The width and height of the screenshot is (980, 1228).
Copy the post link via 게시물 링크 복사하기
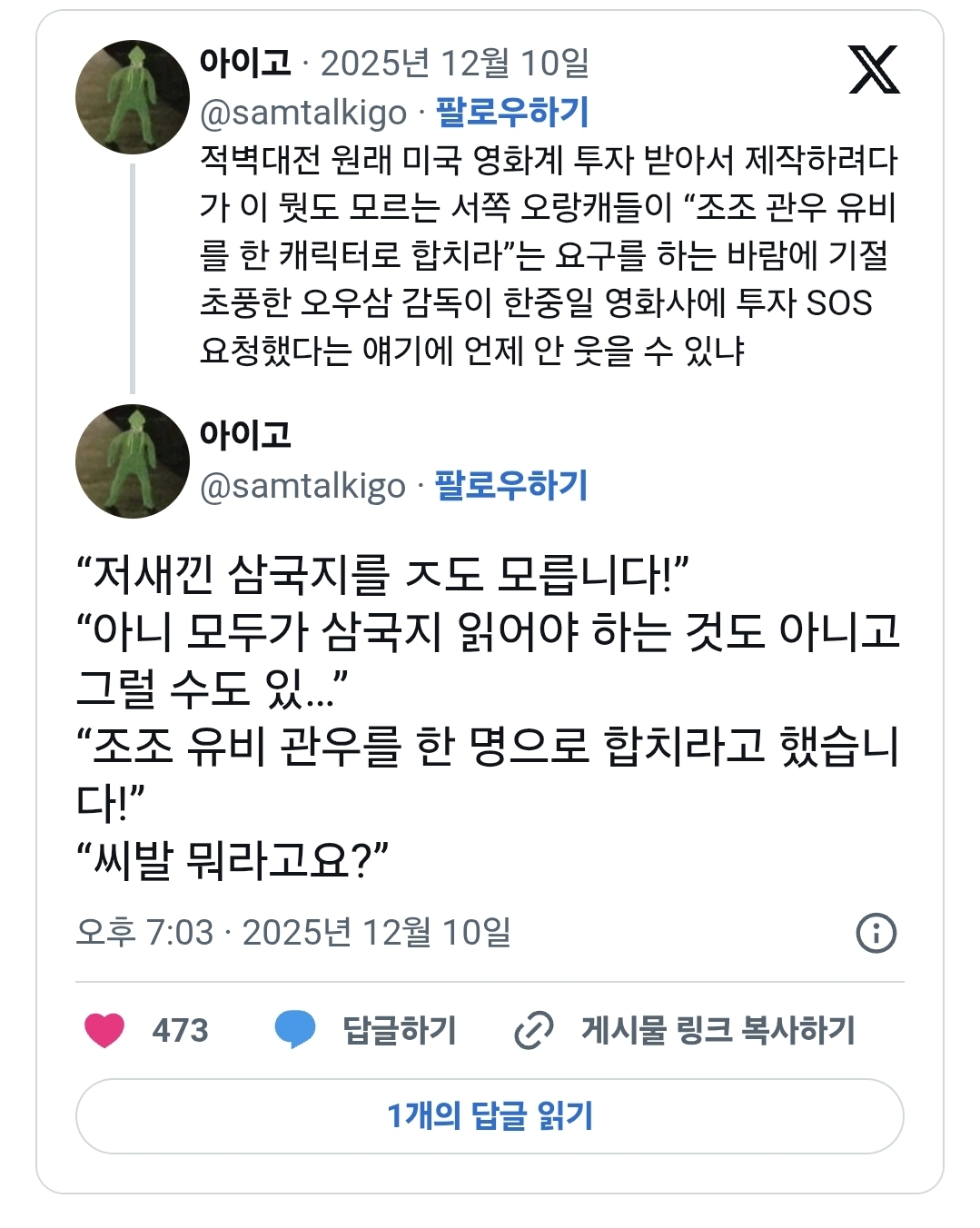point(718,1029)
